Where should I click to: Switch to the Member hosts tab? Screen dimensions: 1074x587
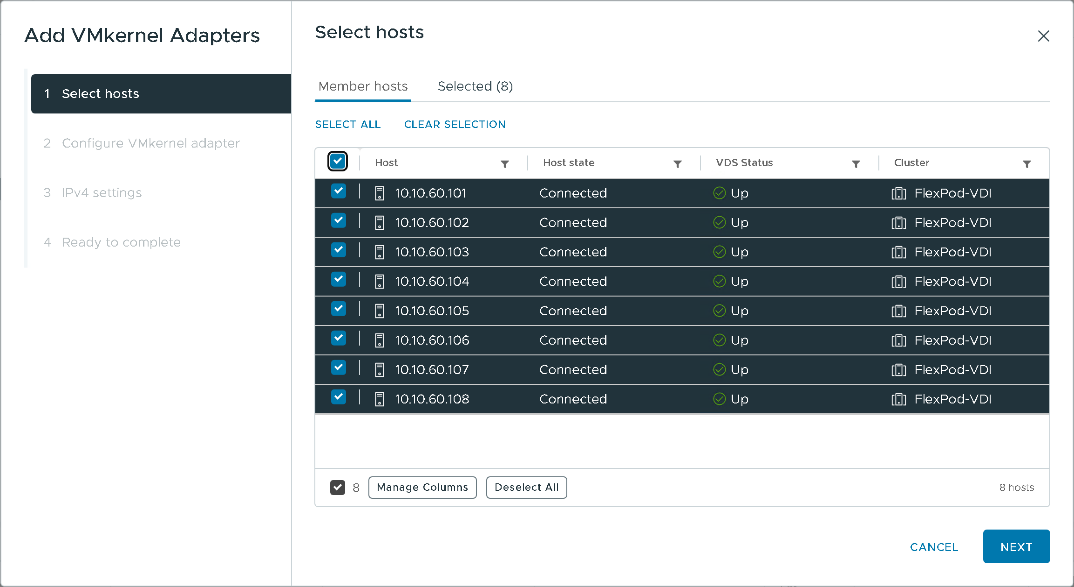pyautogui.click(x=363, y=86)
